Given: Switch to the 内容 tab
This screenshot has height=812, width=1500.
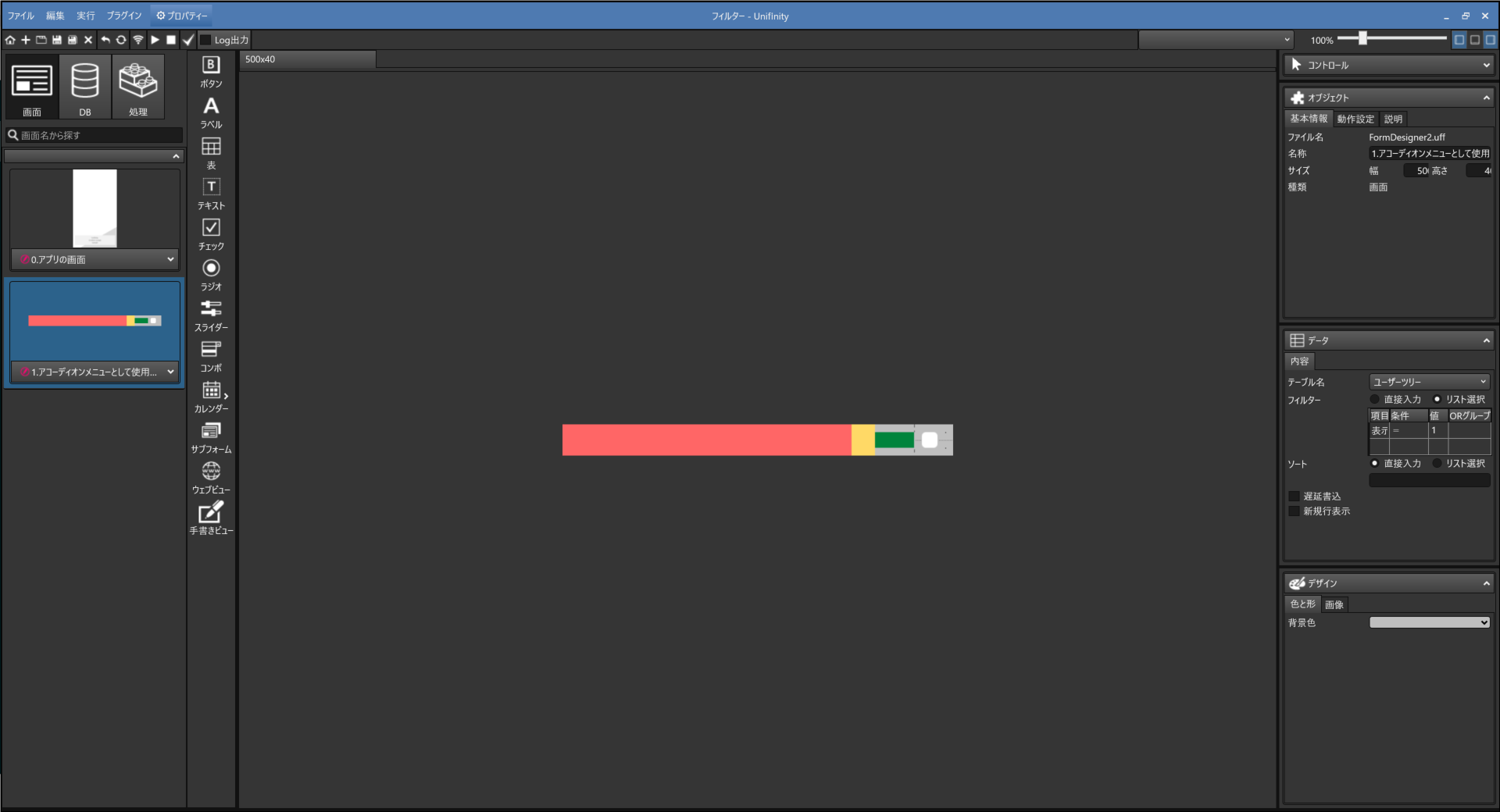Looking at the screenshot, I should [x=1300, y=361].
